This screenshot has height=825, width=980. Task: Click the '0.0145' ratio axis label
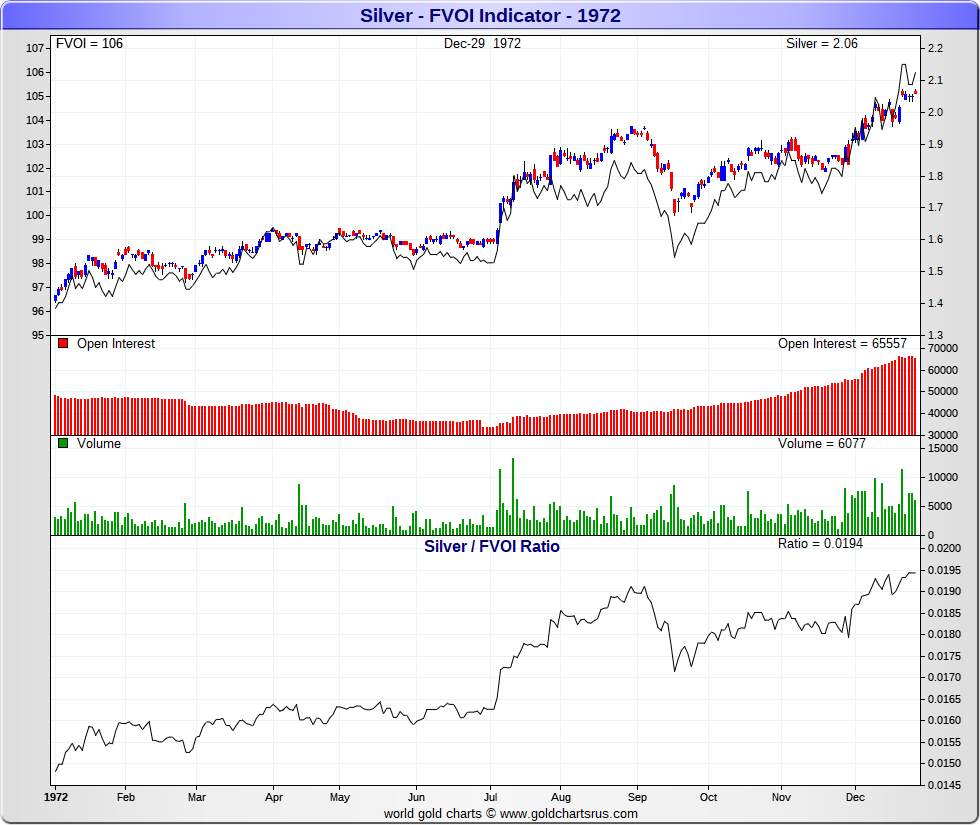click(944, 786)
